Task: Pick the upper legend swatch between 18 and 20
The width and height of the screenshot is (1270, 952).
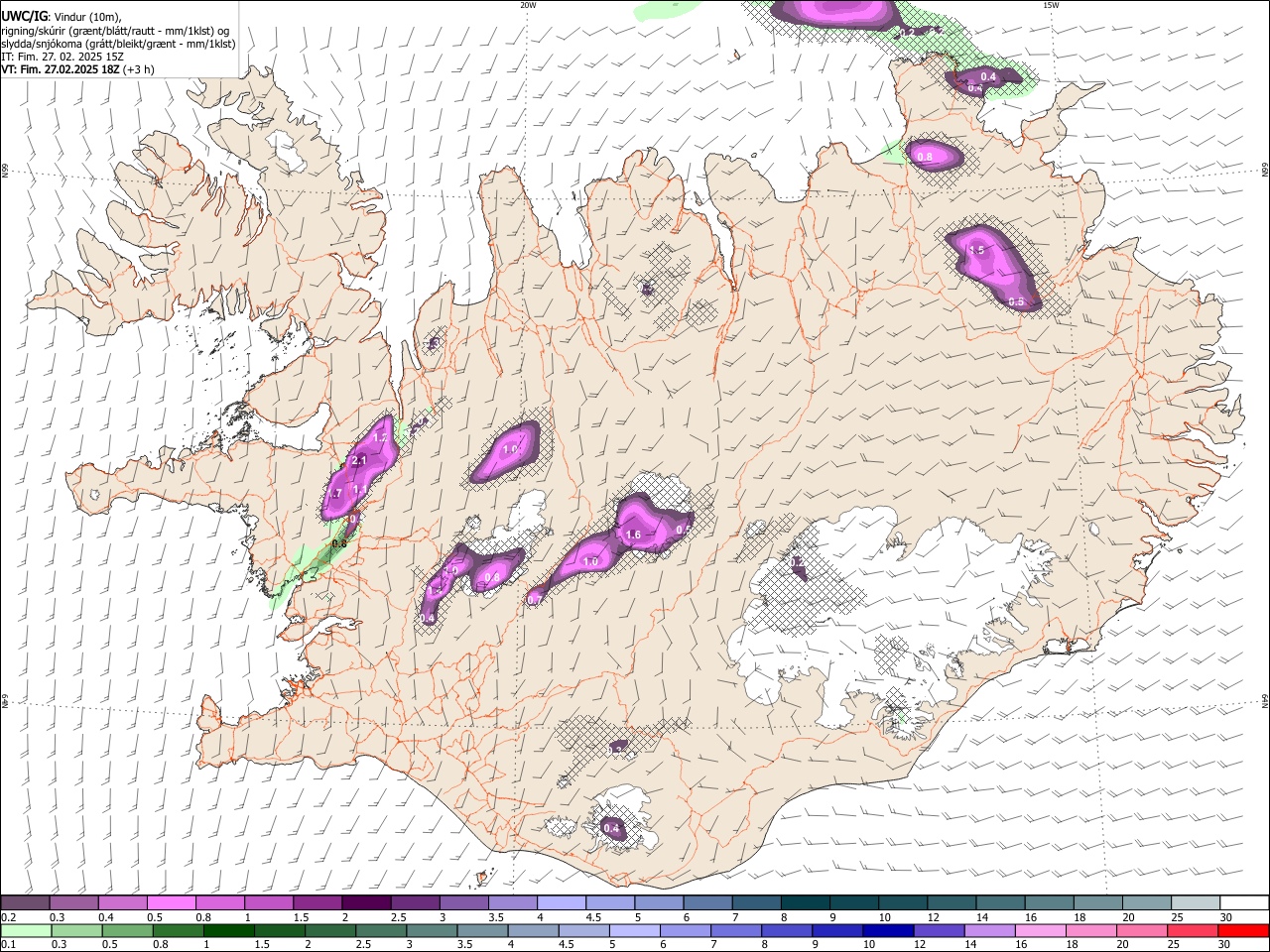Action: [1097, 902]
